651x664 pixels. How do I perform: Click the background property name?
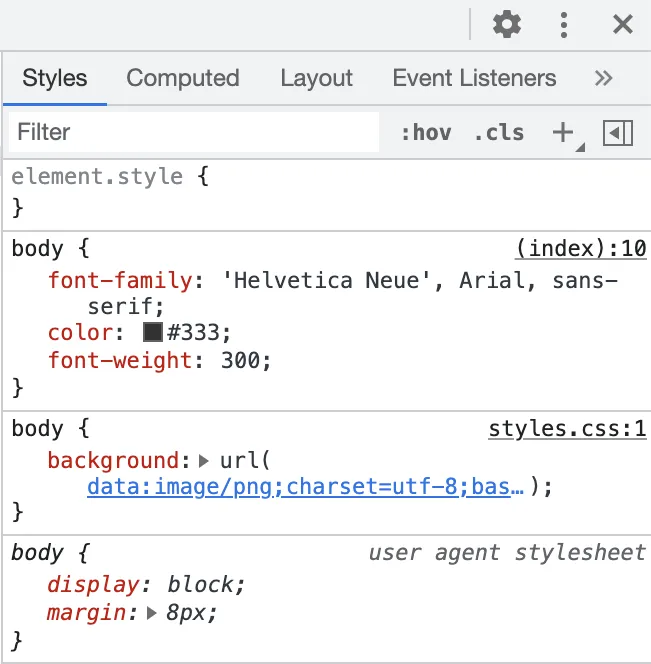pyautogui.click(x=114, y=461)
